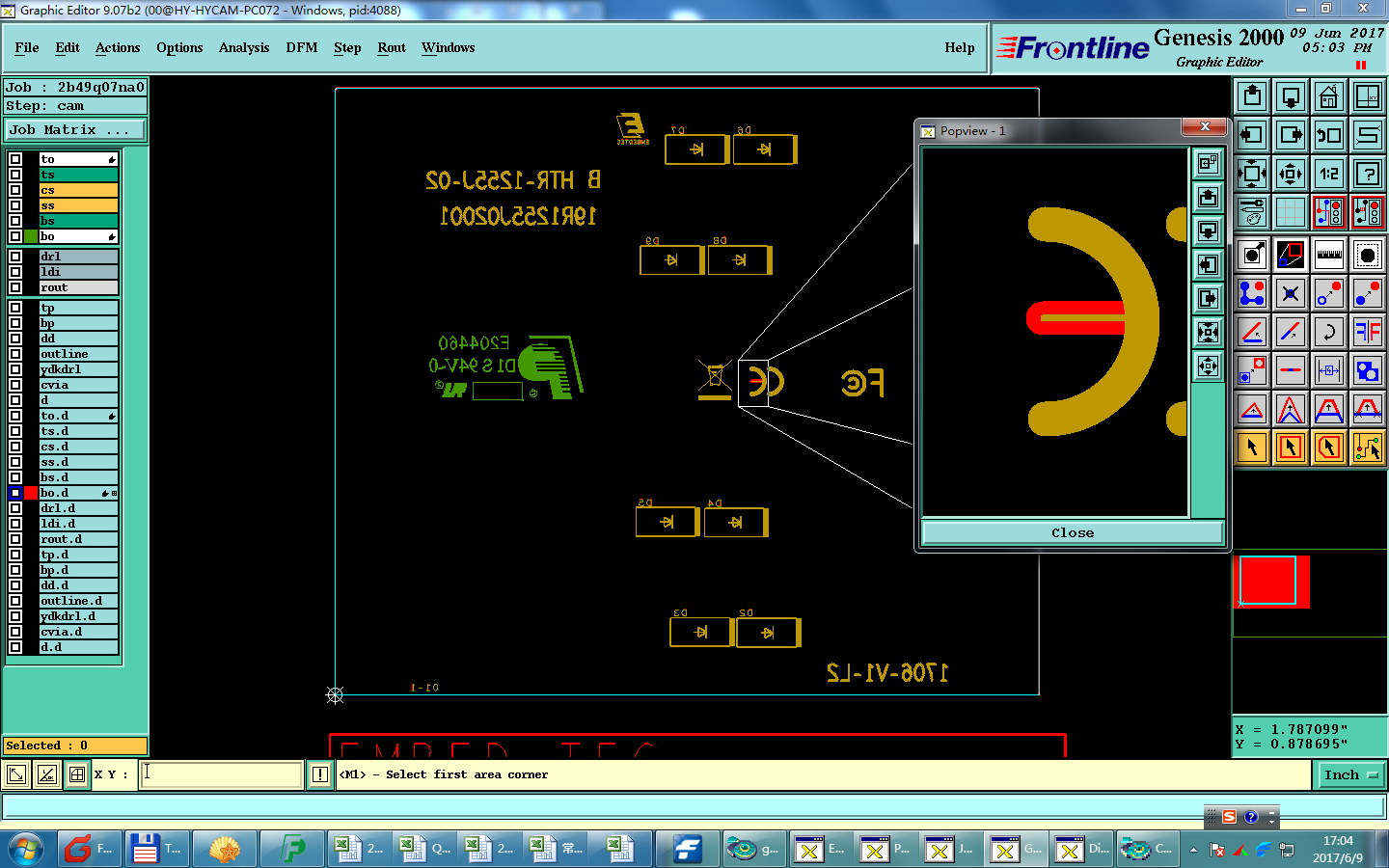The width and height of the screenshot is (1389, 868).
Task: Toggle the 'ss' layer checkbox
Action: [15, 205]
